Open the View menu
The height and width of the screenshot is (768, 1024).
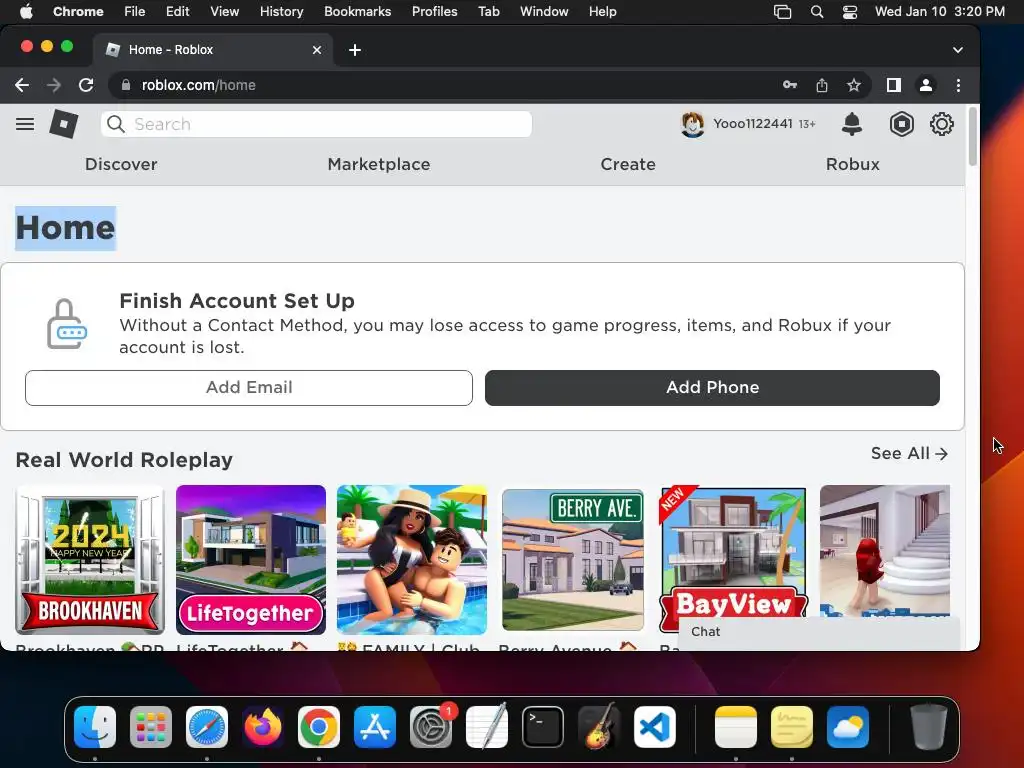pyautogui.click(x=224, y=12)
